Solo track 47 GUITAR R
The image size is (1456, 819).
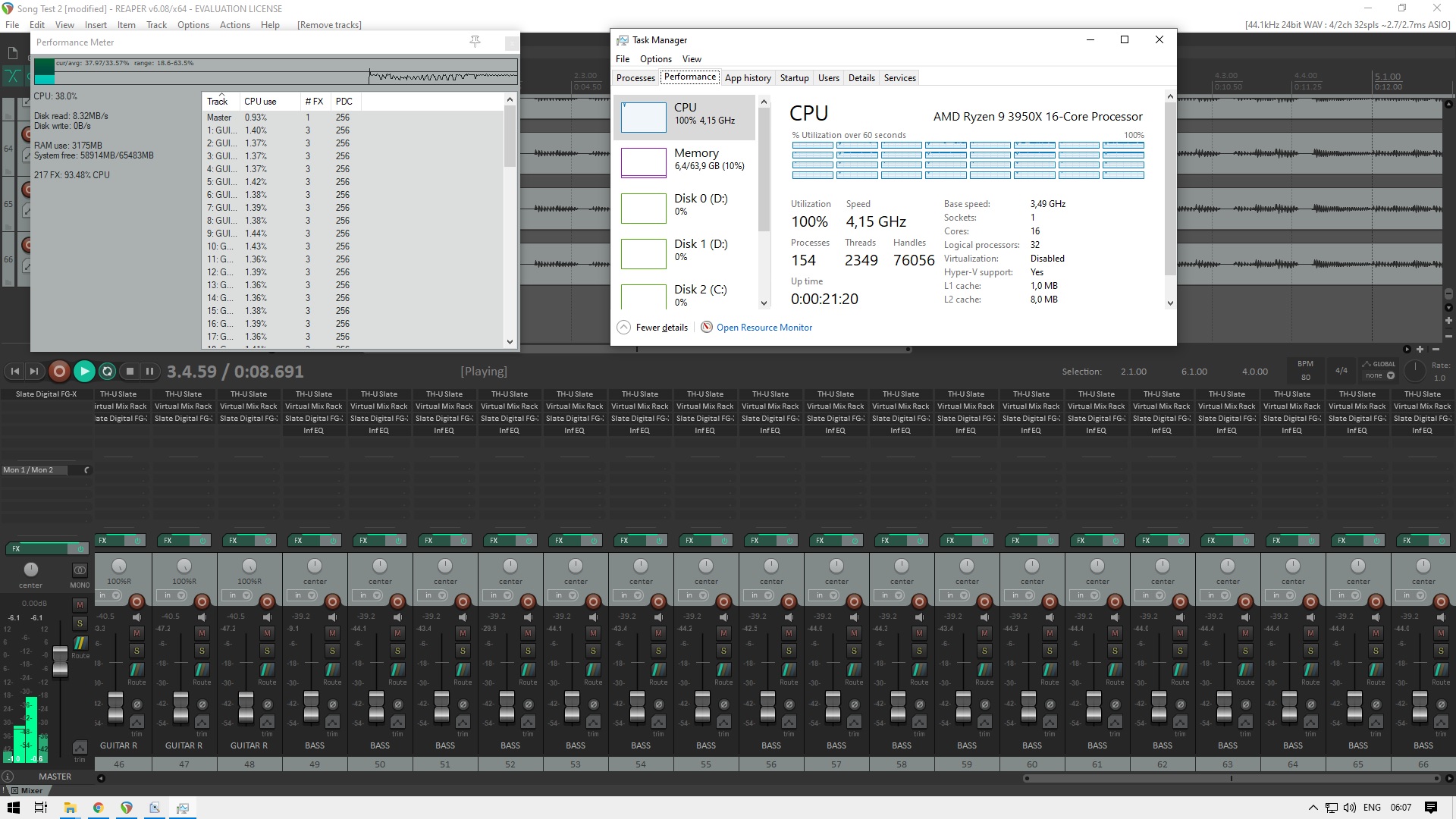(x=202, y=651)
